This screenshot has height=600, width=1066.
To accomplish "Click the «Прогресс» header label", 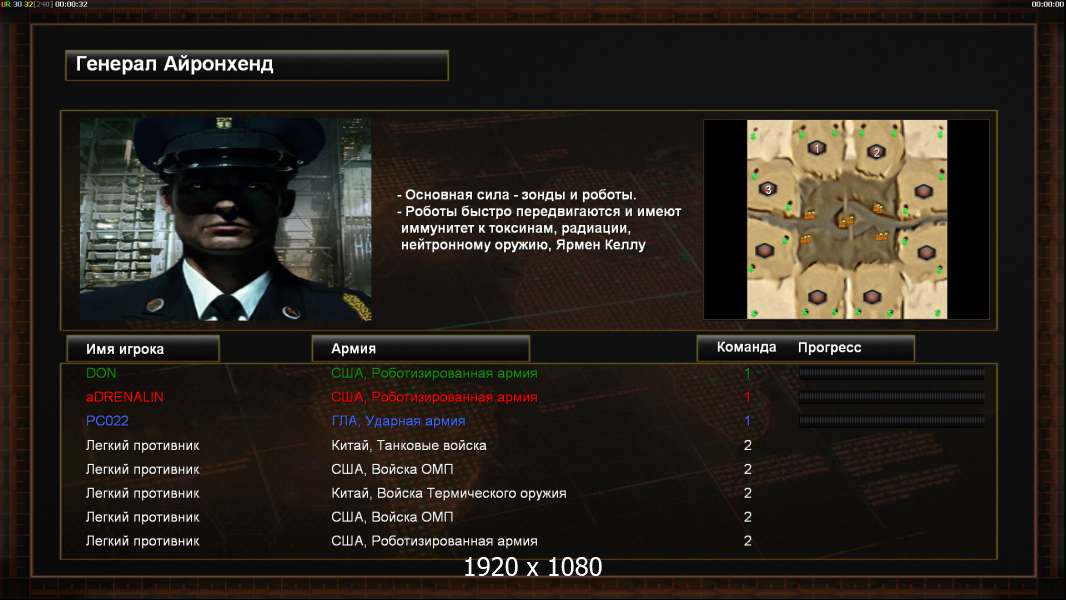I will [x=829, y=347].
